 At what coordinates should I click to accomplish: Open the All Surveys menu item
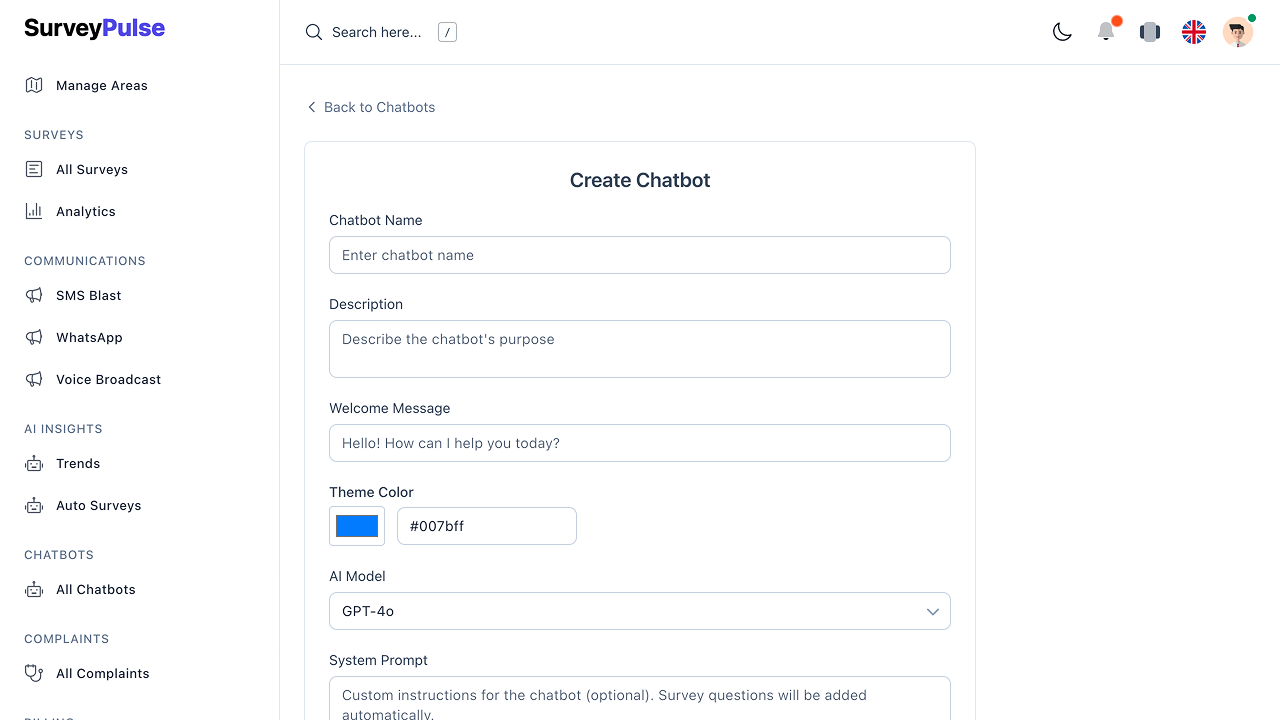point(91,169)
